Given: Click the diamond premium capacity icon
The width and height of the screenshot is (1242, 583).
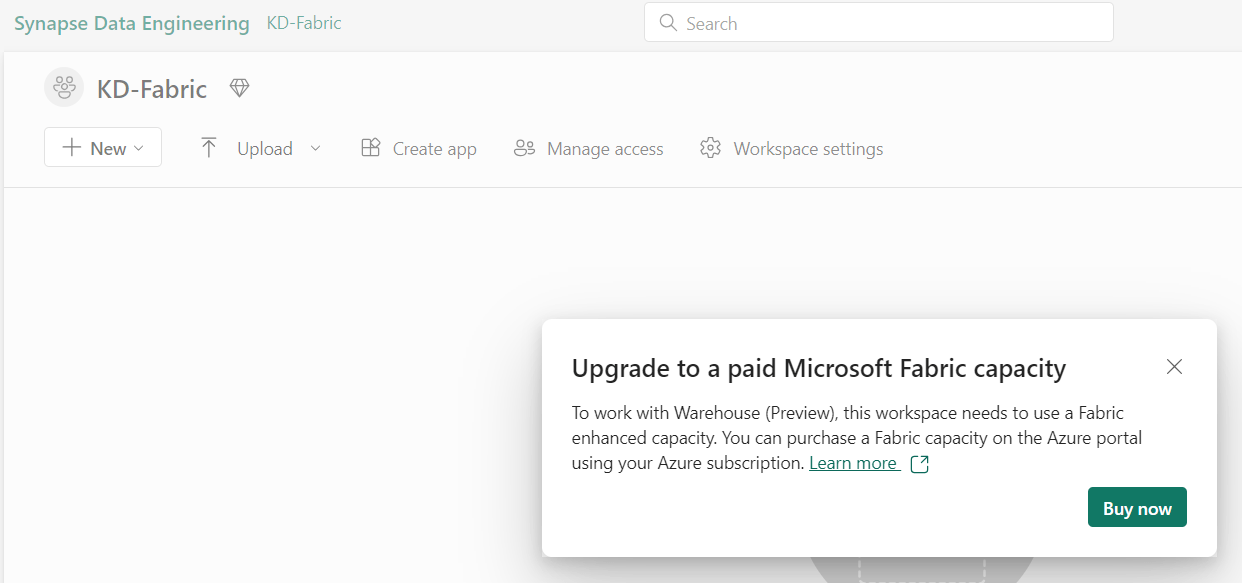Looking at the screenshot, I should pos(239,88).
